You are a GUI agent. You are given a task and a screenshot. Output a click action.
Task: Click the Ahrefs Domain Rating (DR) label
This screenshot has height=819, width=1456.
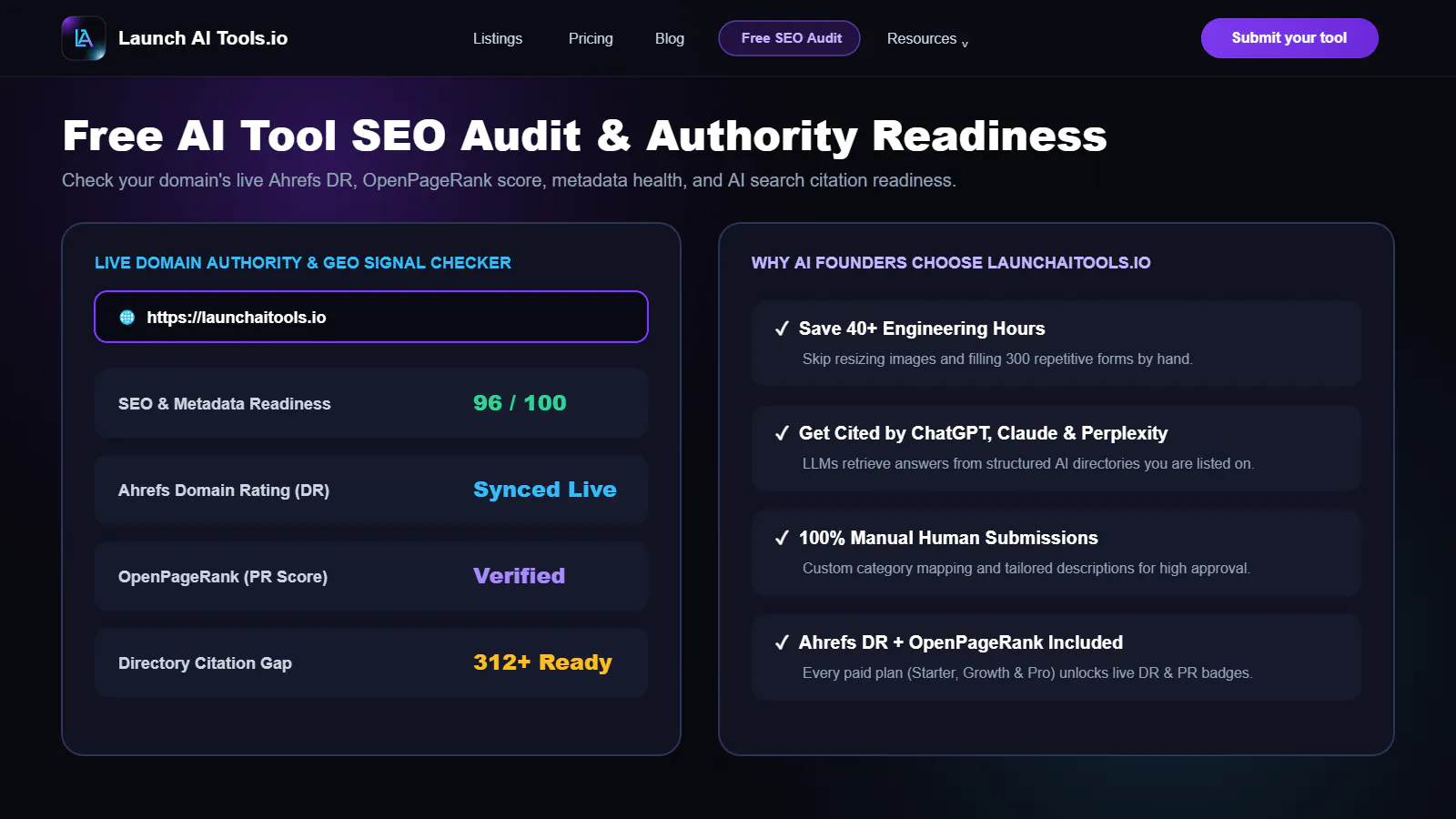click(224, 490)
